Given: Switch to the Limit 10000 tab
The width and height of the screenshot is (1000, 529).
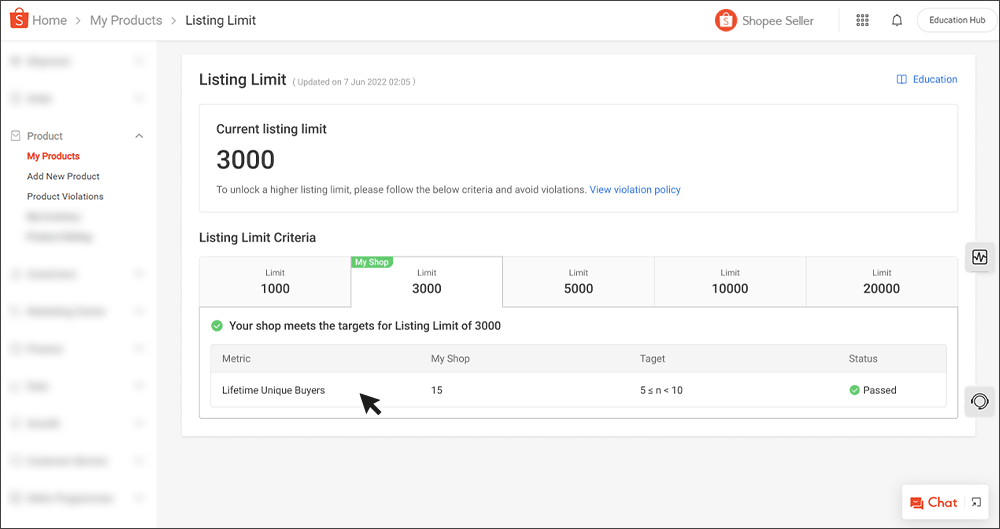Looking at the screenshot, I should pos(730,281).
